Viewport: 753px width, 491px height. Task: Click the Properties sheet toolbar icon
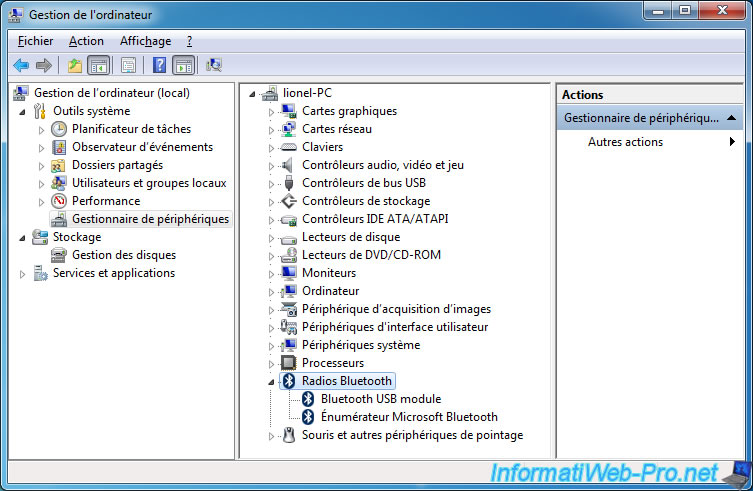coord(129,65)
